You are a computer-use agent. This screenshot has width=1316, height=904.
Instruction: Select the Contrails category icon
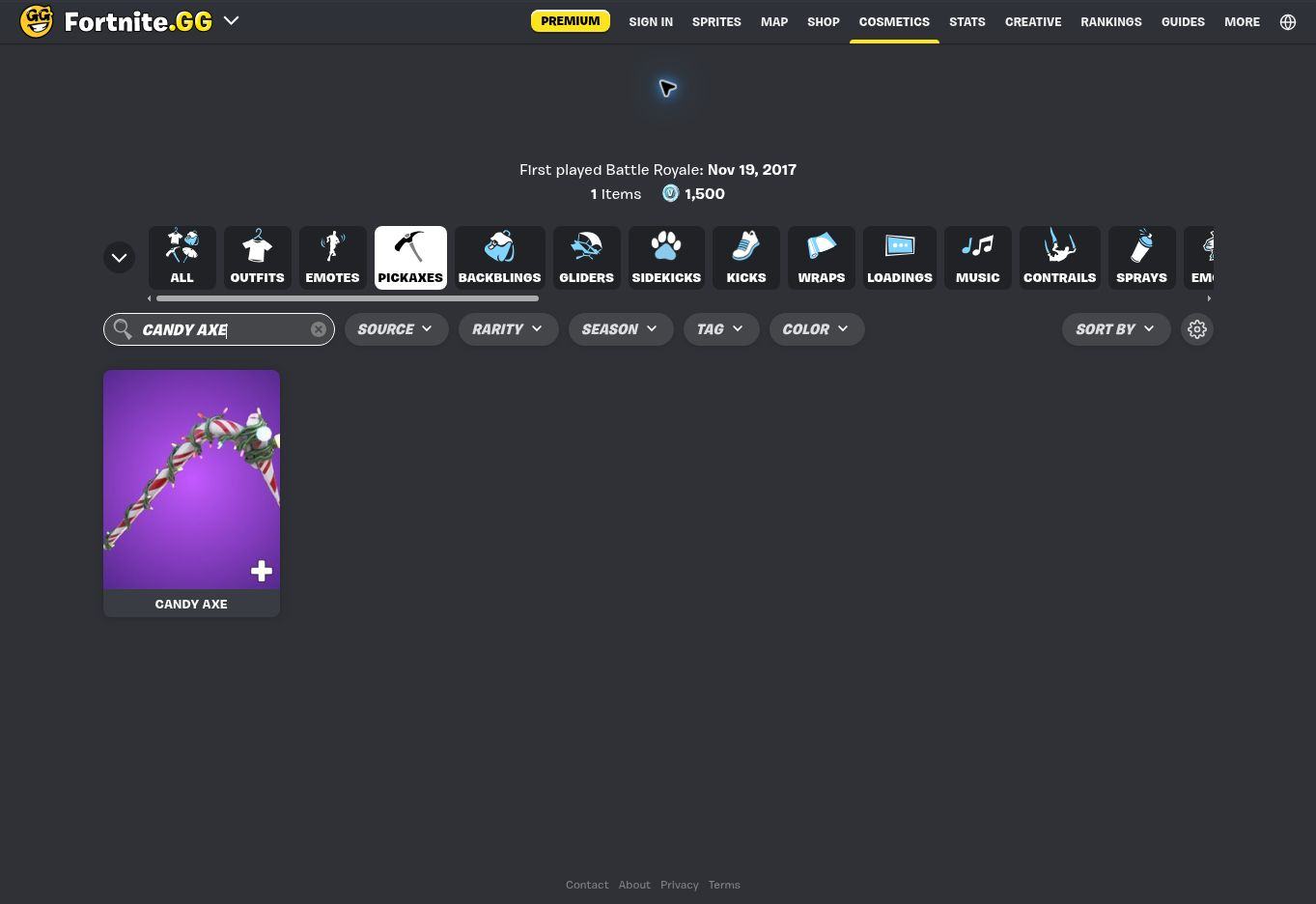pos(1060,258)
